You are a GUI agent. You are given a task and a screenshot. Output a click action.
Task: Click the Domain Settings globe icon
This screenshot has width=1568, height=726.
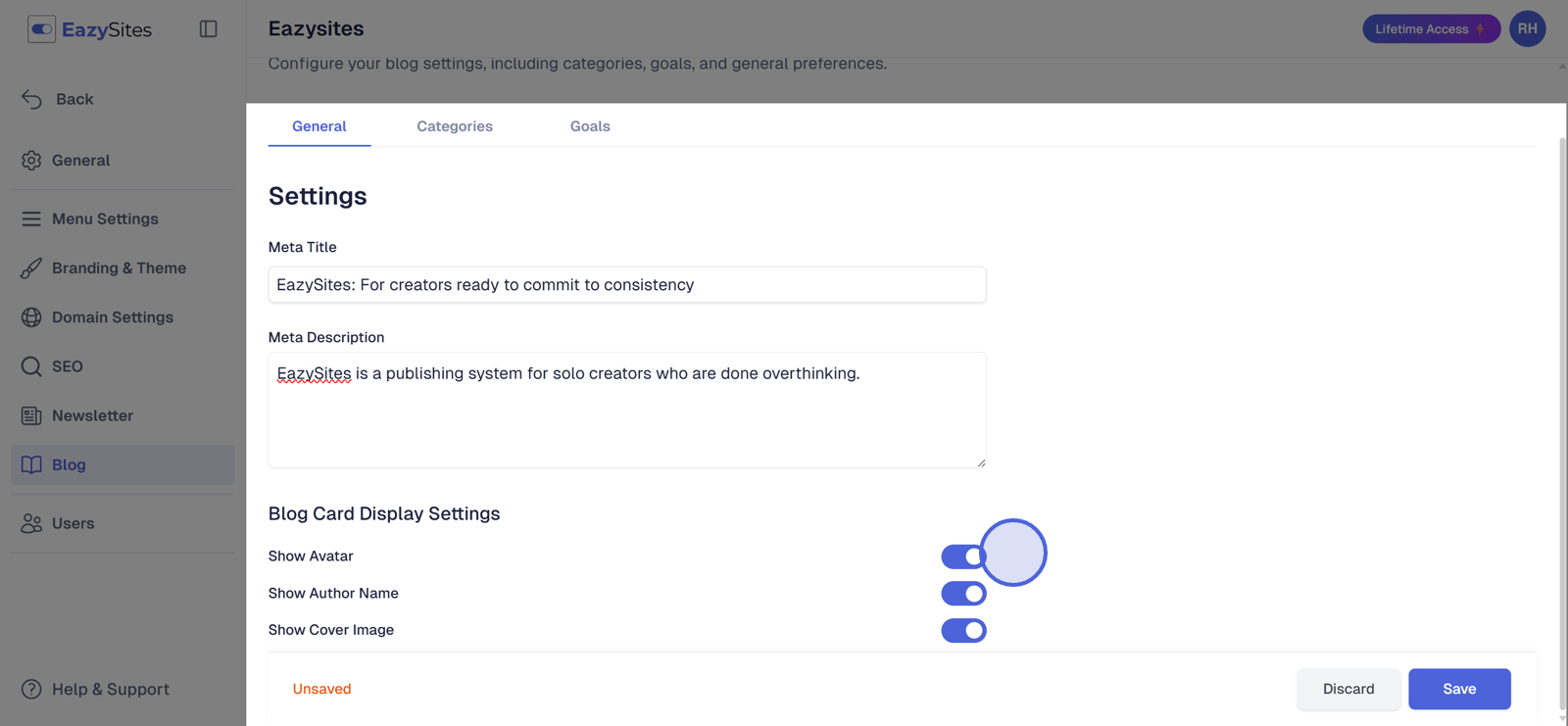tap(31, 316)
